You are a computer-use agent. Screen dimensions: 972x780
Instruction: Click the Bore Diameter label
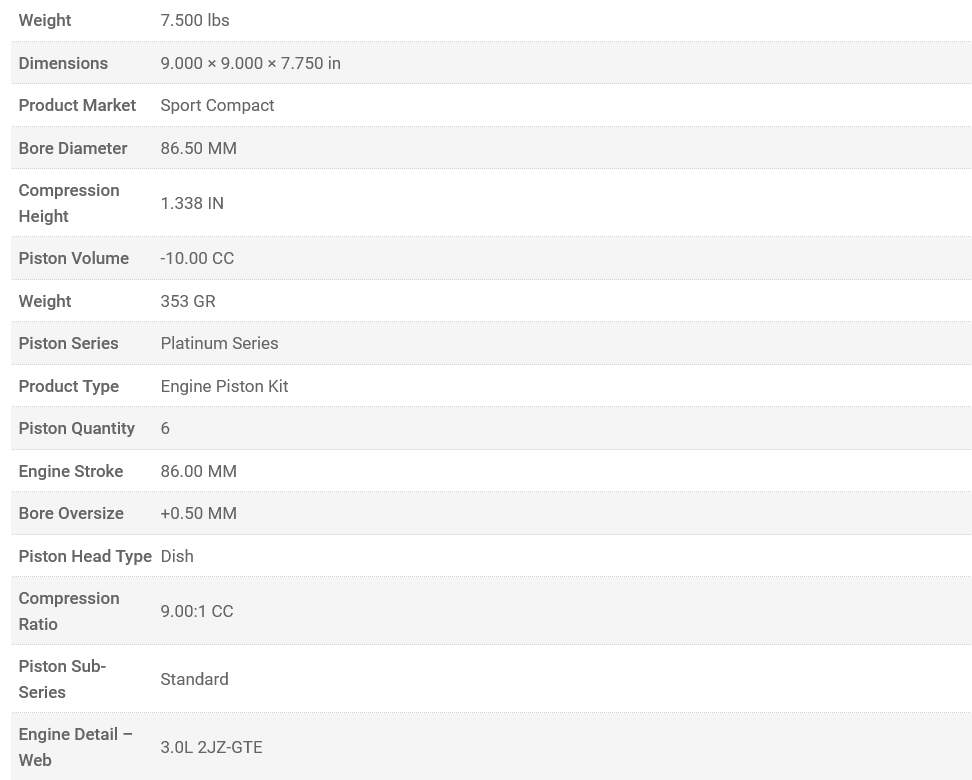(x=72, y=148)
